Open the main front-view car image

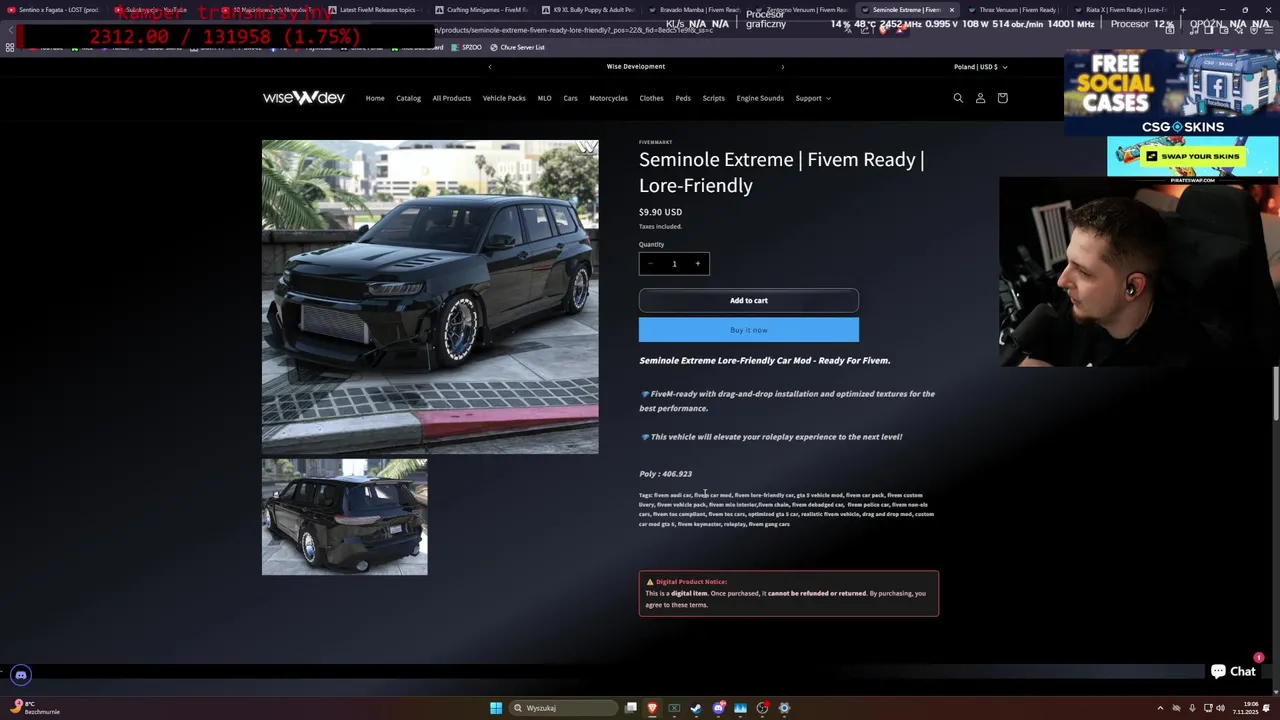click(430, 296)
